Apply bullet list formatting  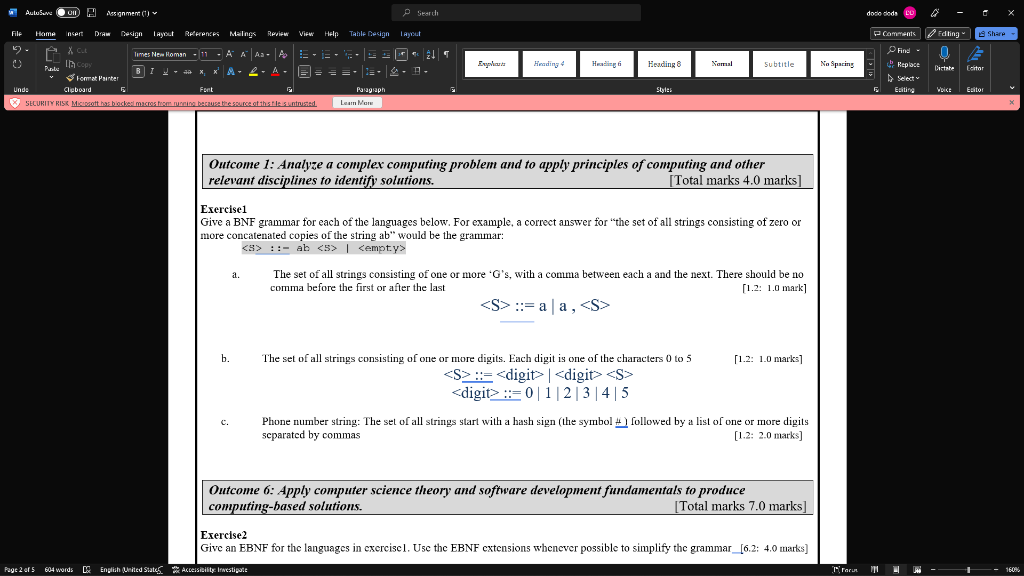tap(302, 54)
